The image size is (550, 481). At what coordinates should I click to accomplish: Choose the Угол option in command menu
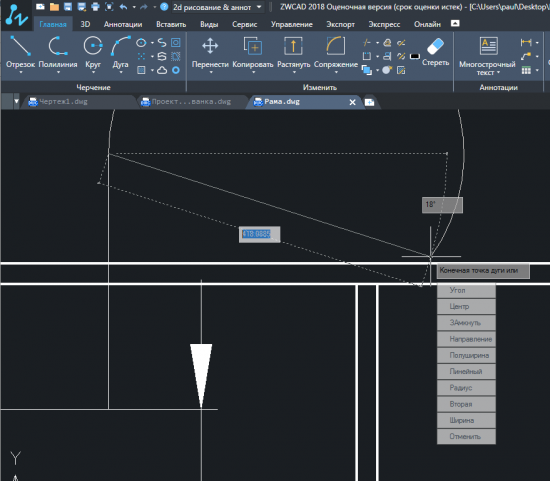(466, 290)
